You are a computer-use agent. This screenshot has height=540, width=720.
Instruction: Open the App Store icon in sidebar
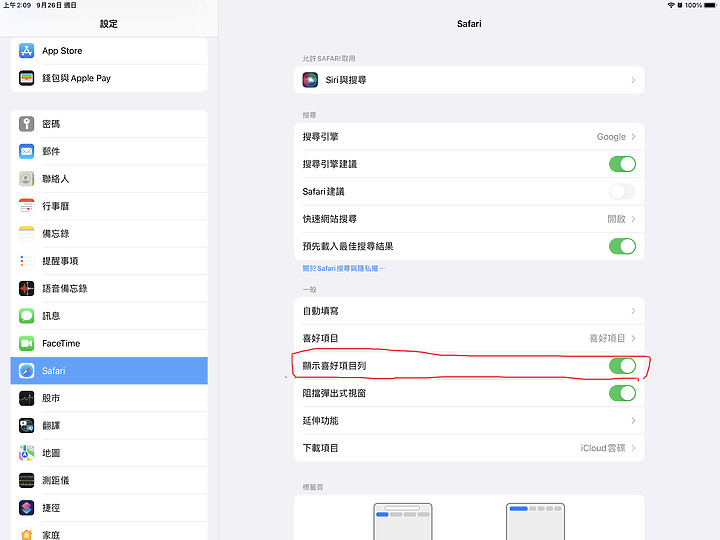[x=26, y=51]
